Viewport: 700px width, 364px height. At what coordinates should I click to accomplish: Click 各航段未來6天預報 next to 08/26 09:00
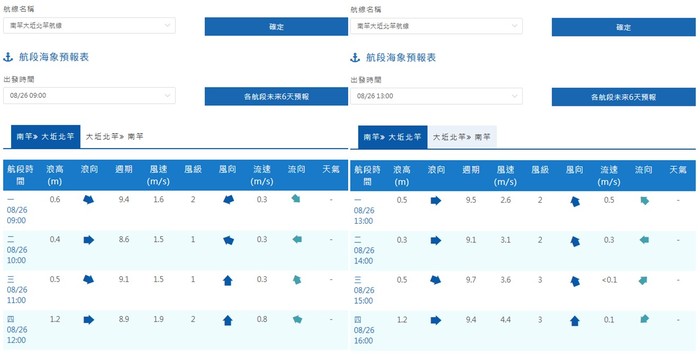pos(276,96)
